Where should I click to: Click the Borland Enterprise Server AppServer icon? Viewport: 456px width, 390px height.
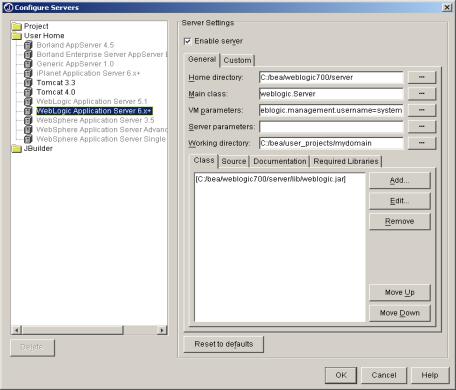[28, 54]
